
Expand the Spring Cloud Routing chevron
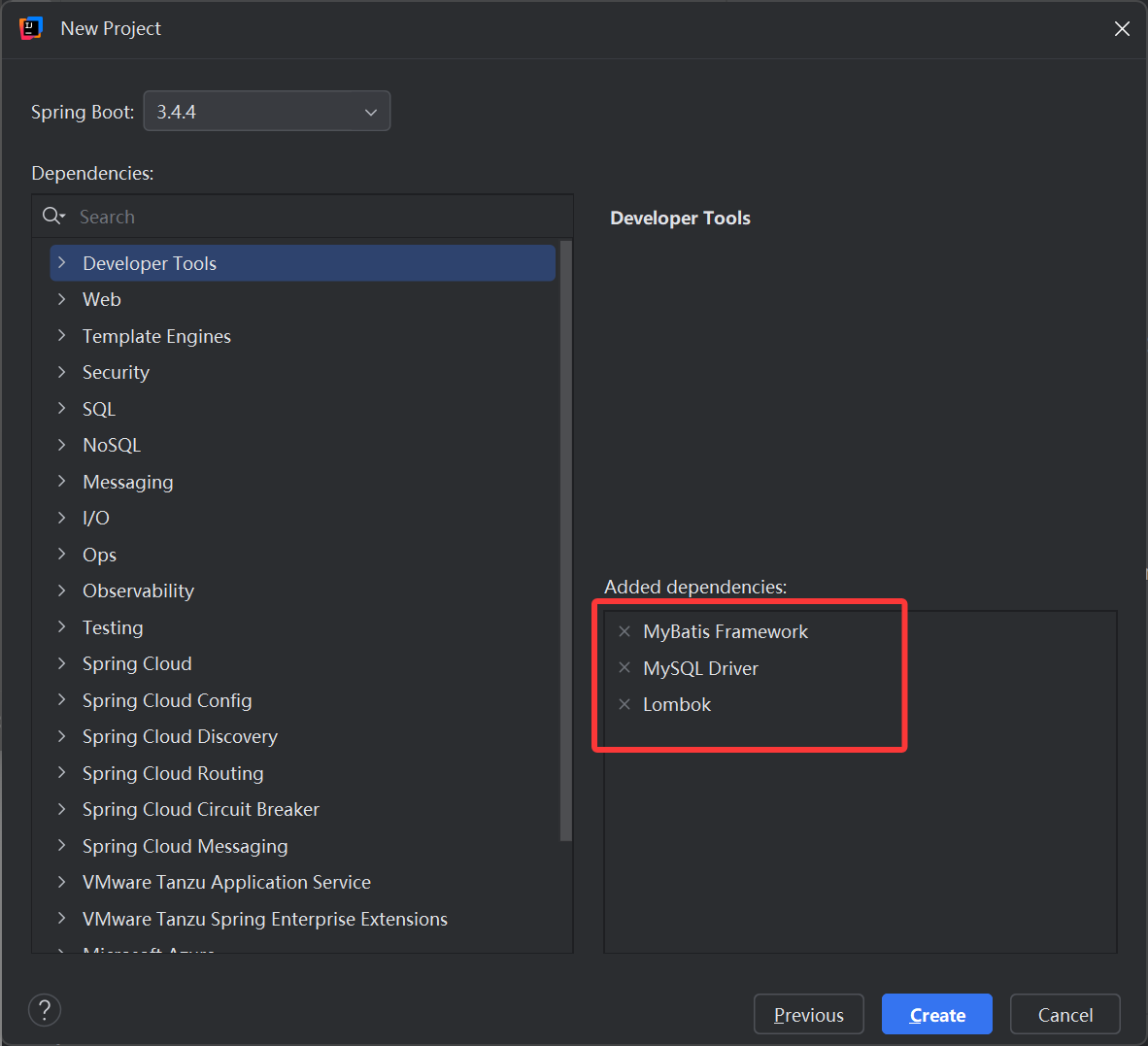(62, 773)
